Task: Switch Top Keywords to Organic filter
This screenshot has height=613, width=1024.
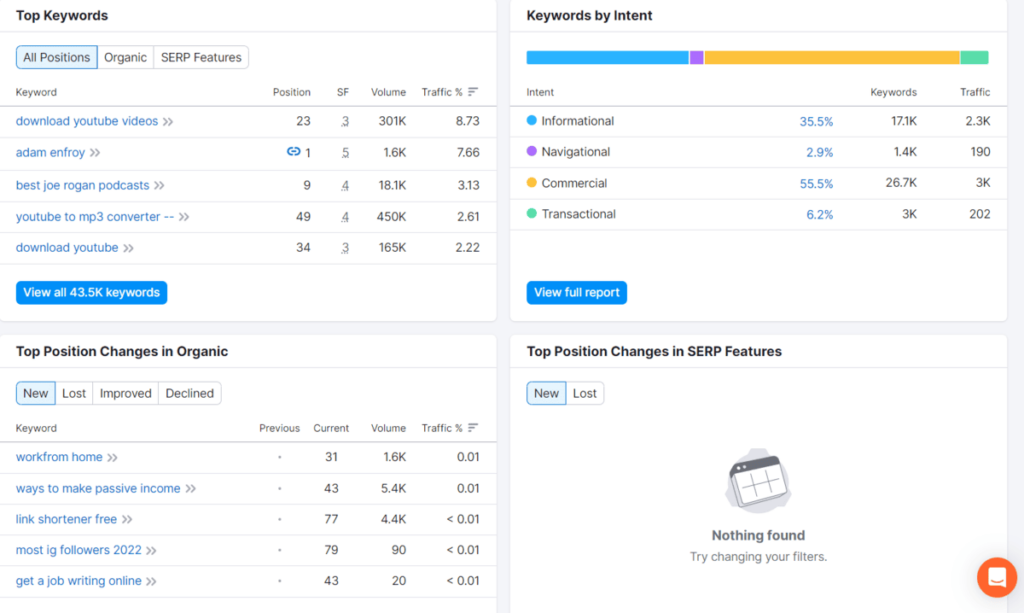Action: [x=125, y=57]
